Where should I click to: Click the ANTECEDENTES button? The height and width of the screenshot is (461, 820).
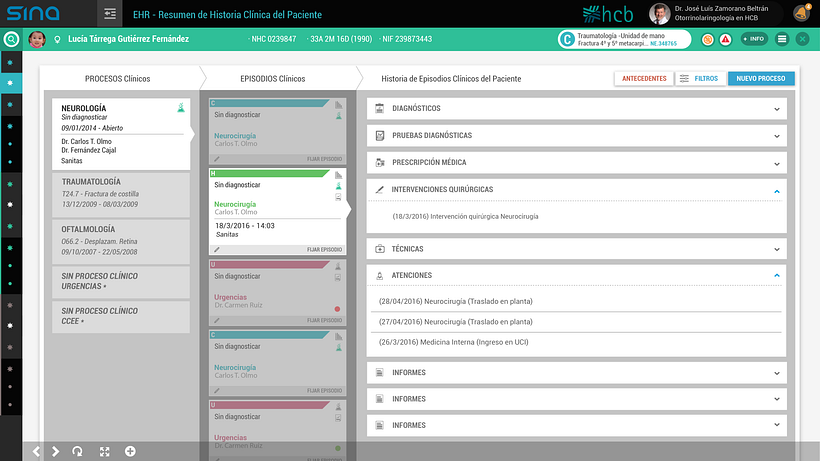tap(644, 78)
